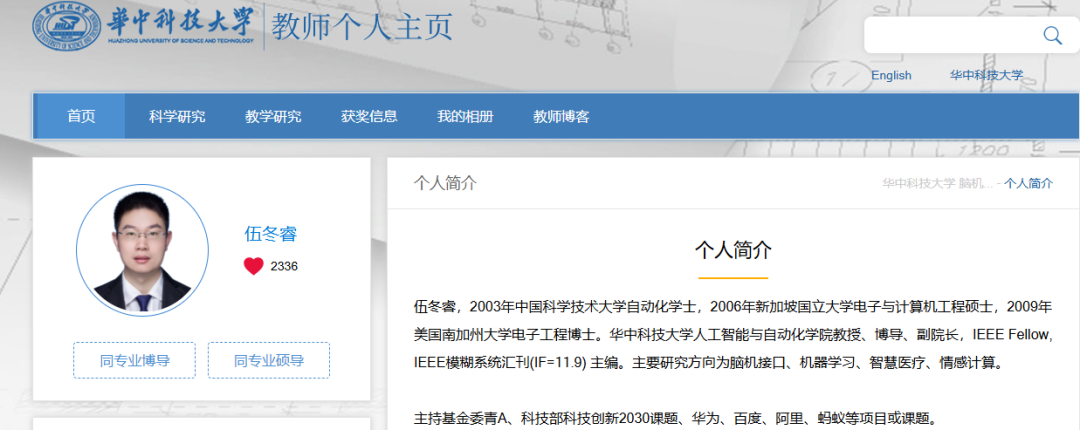Open the 获奖信息 menu item
Viewport: 1080px width, 430px height.
coord(369,116)
